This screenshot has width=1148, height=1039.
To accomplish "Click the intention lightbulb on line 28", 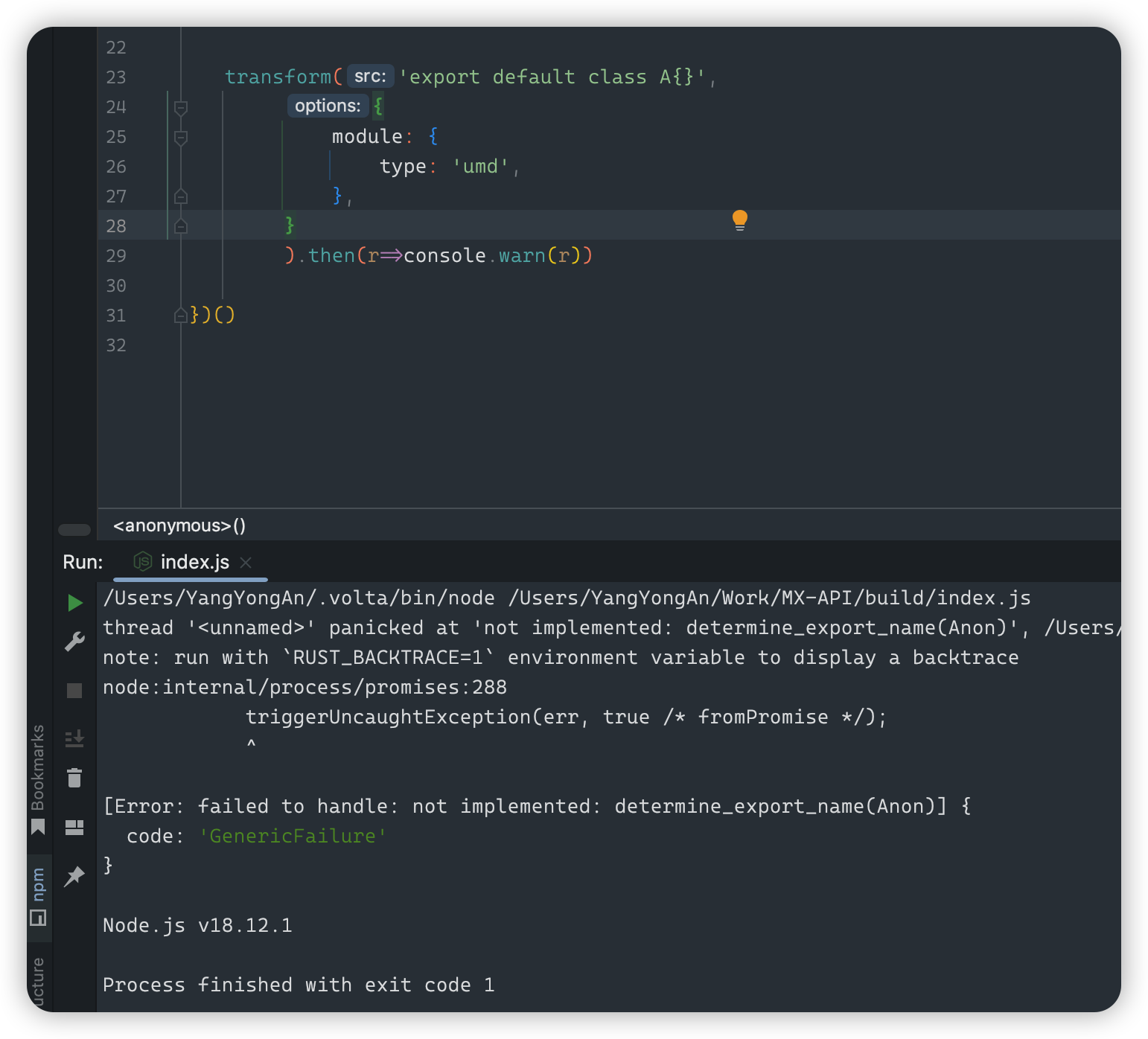I will [739, 221].
